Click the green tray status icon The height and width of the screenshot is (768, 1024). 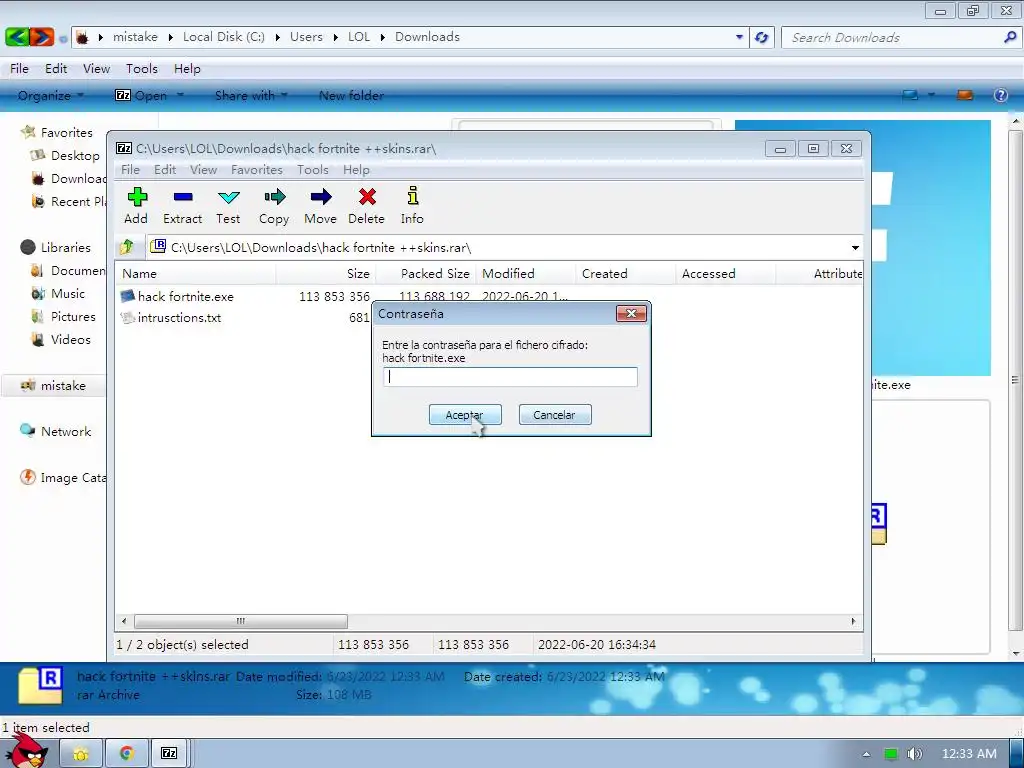[890, 754]
